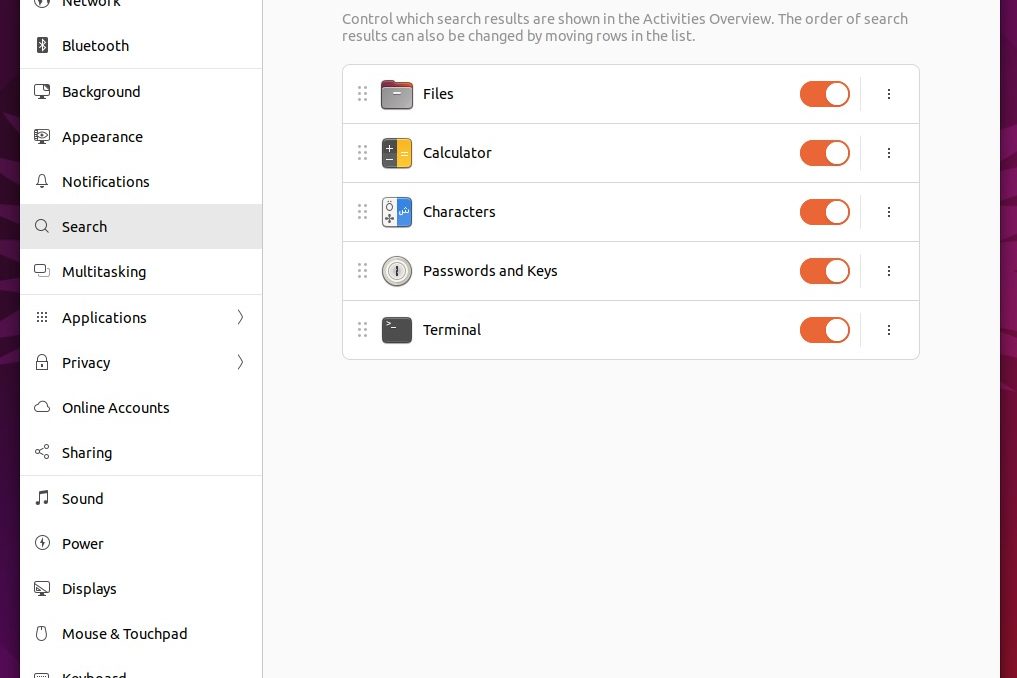Viewport: 1017px width, 678px height.
Task: Click the Sound note icon in the sidebar
Action: 41,498
